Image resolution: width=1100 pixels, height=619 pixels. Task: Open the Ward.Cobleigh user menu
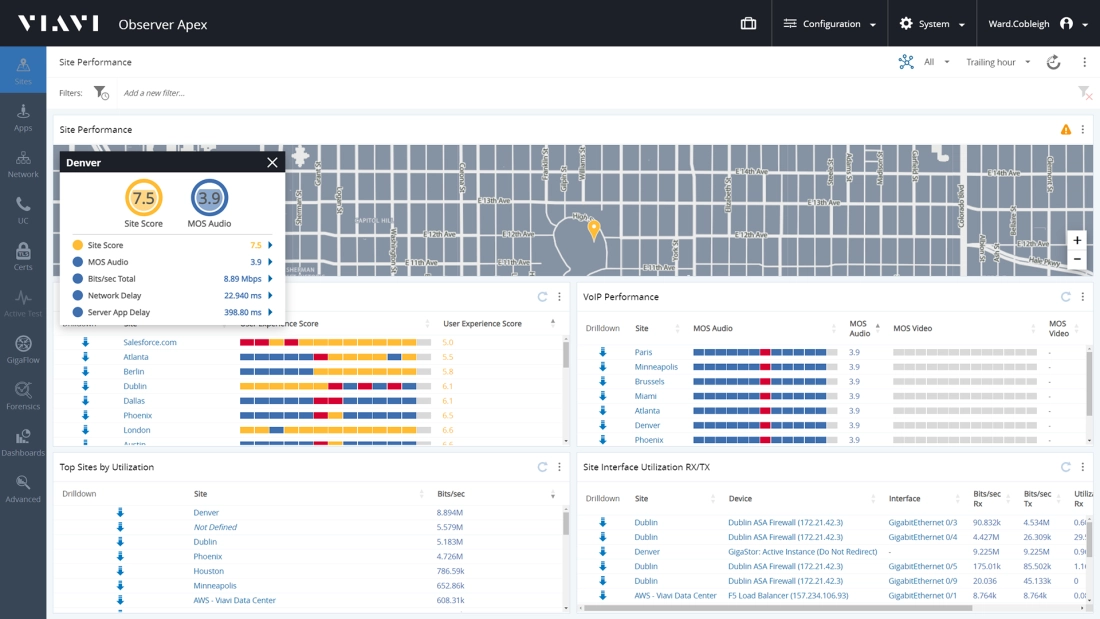point(1044,24)
